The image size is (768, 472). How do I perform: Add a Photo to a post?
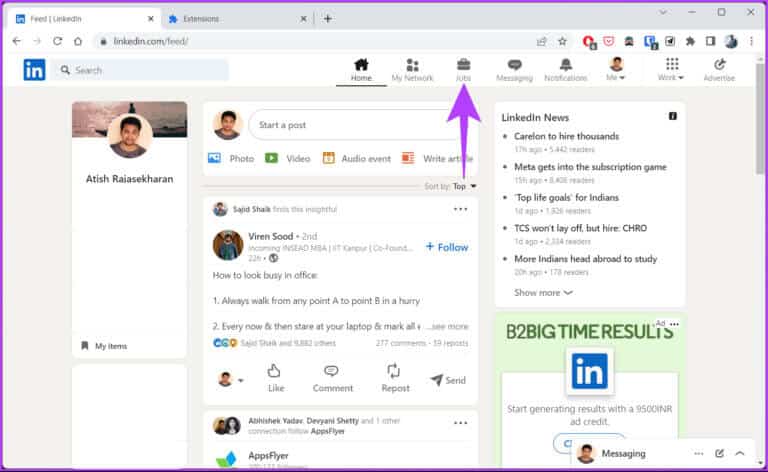click(231, 158)
